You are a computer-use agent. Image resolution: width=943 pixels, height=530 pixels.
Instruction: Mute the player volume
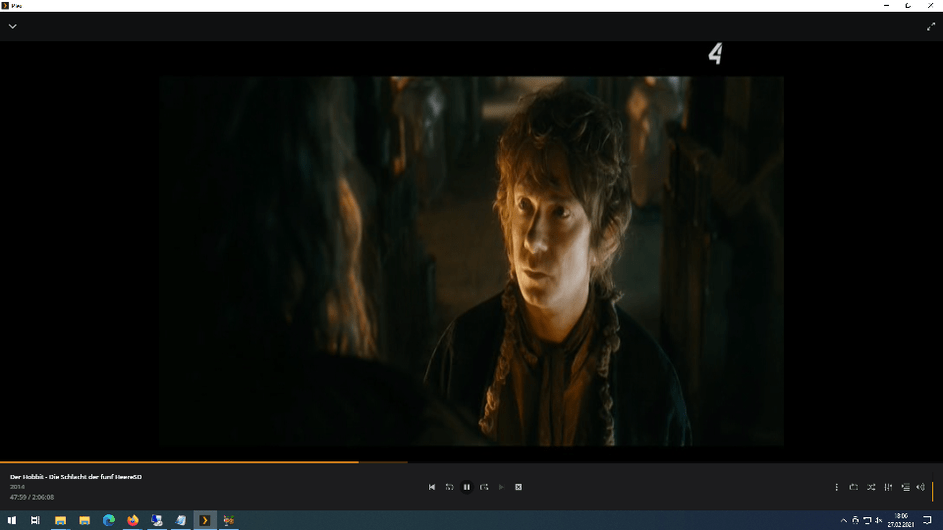[920, 487]
